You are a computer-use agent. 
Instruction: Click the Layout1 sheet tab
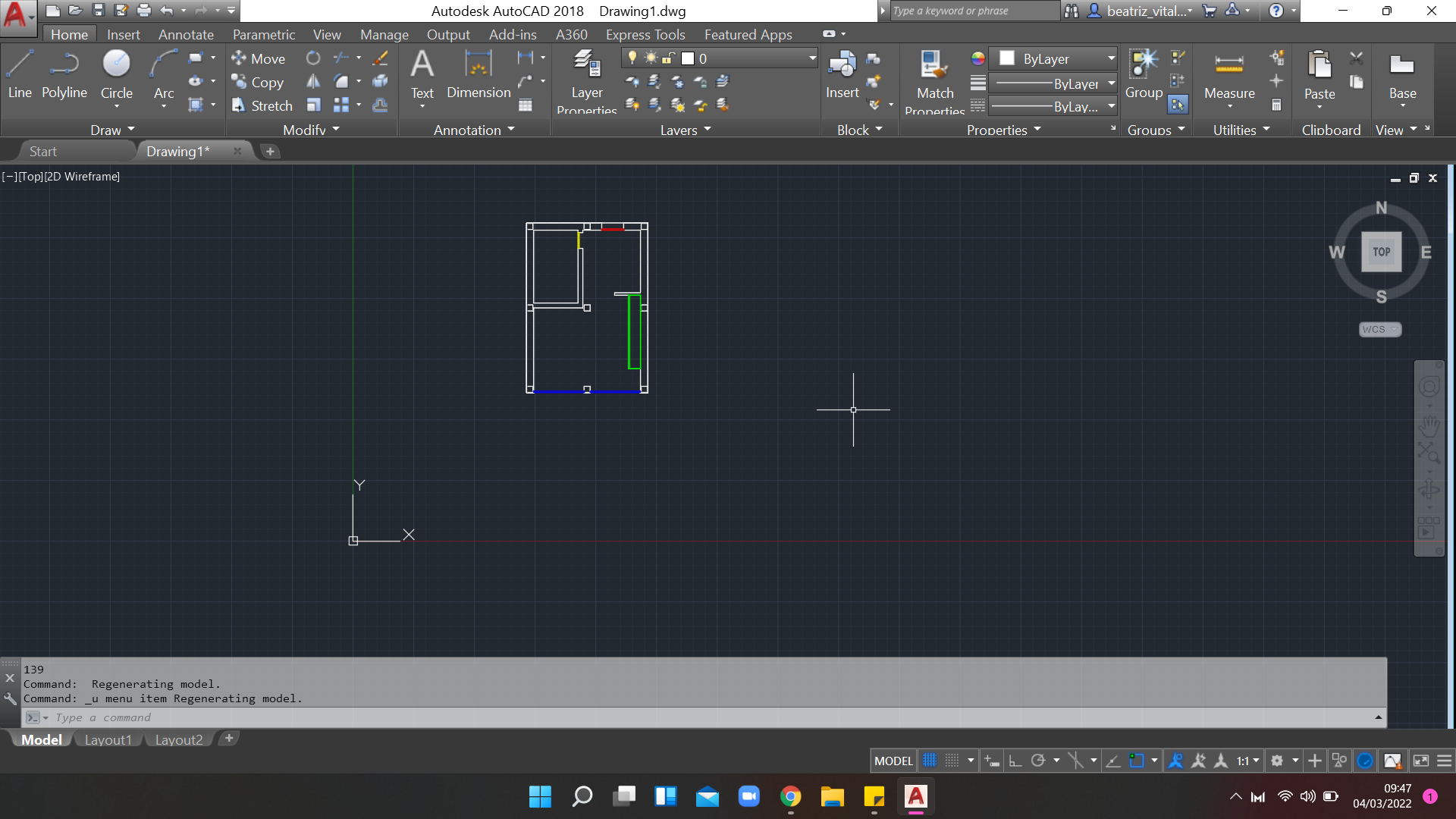(x=107, y=740)
